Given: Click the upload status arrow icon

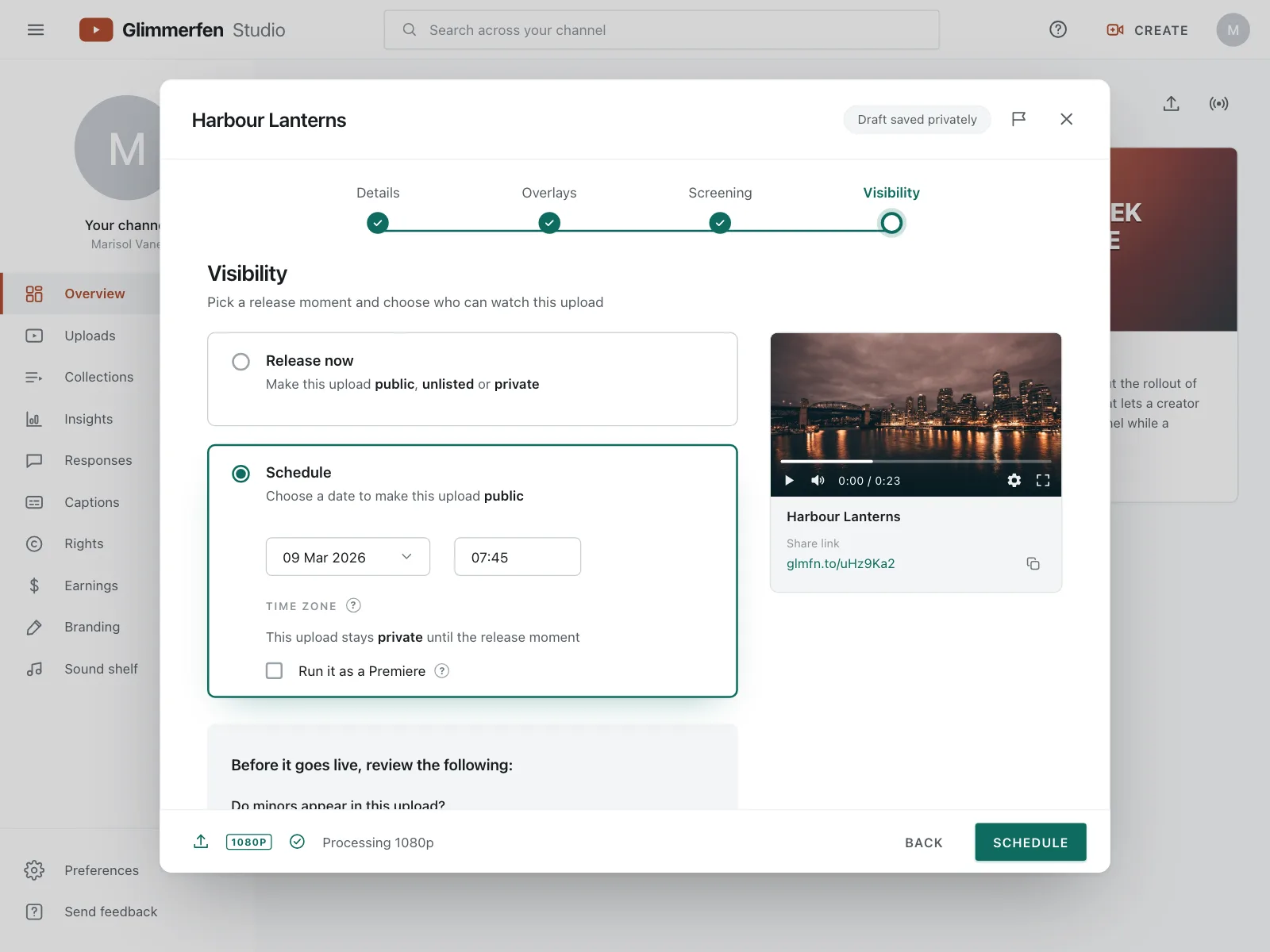Looking at the screenshot, I should click(x=201, y=842).
